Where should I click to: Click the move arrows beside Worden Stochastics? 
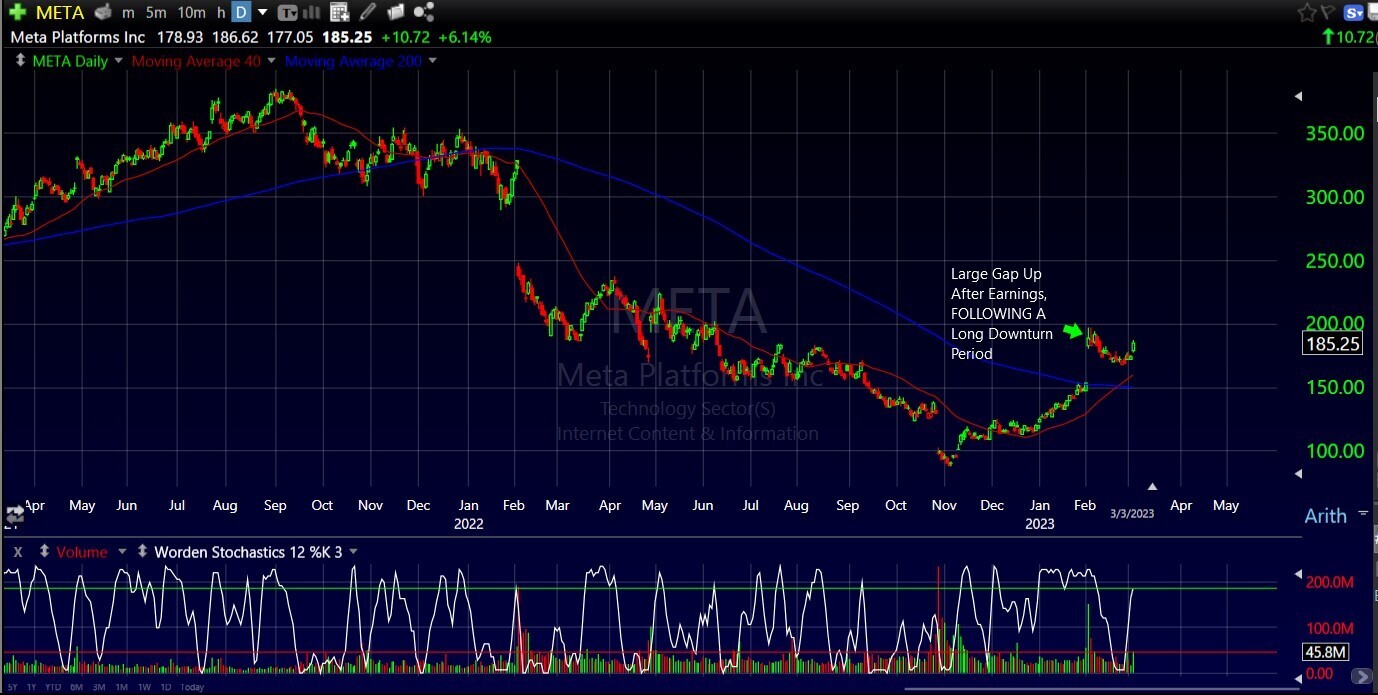pyautogui.click(x=142, y=551)
